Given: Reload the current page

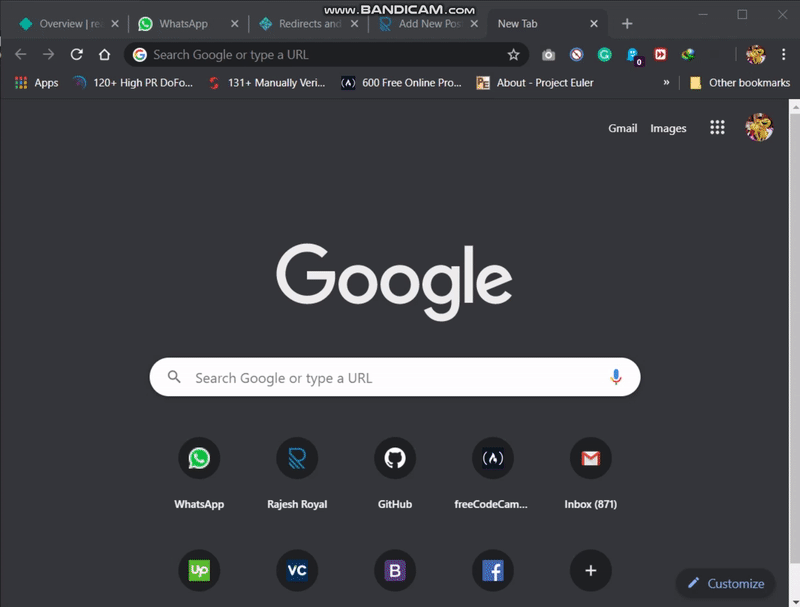Looking at the screenshot, I should 77,54.
